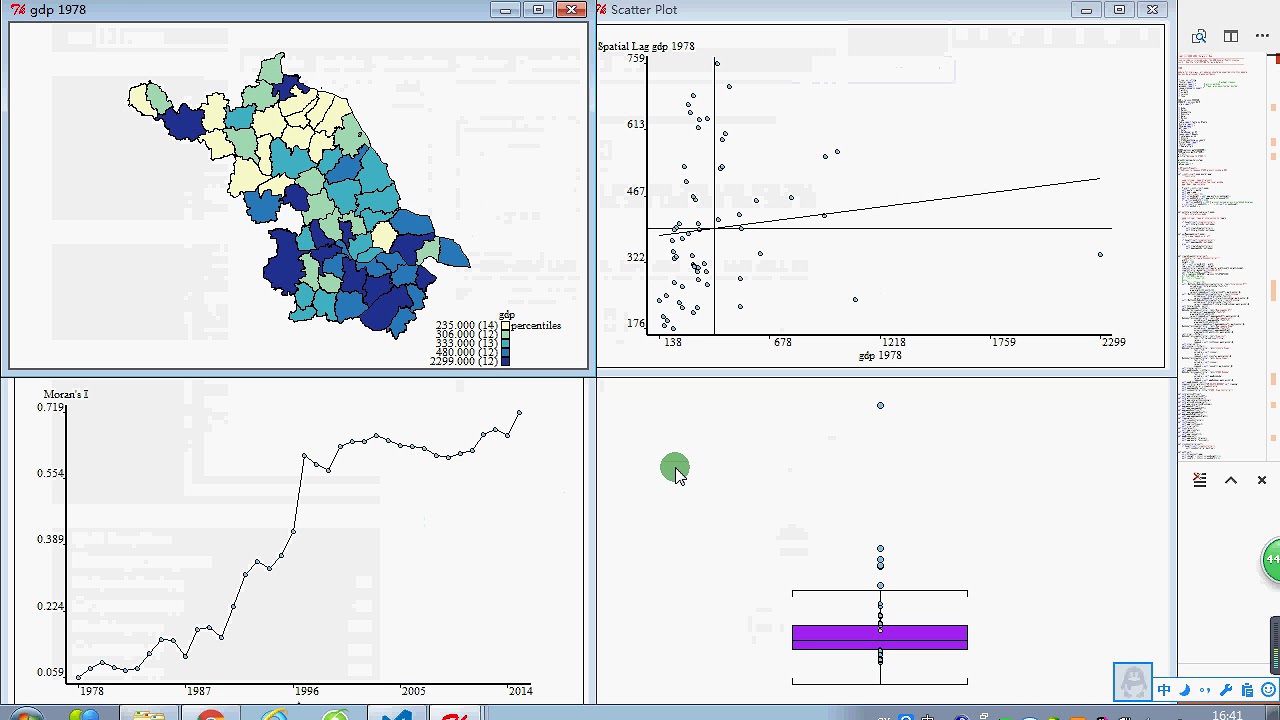This screenshot has width=1280, height=720.
Task: Click the moon icon in the IME toolbar
Action: 1185,690
